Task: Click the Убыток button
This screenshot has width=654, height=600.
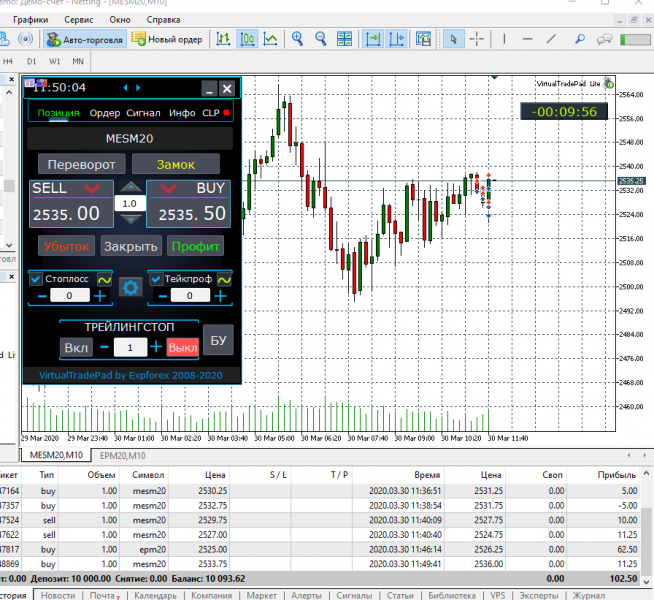Action: 66,246
